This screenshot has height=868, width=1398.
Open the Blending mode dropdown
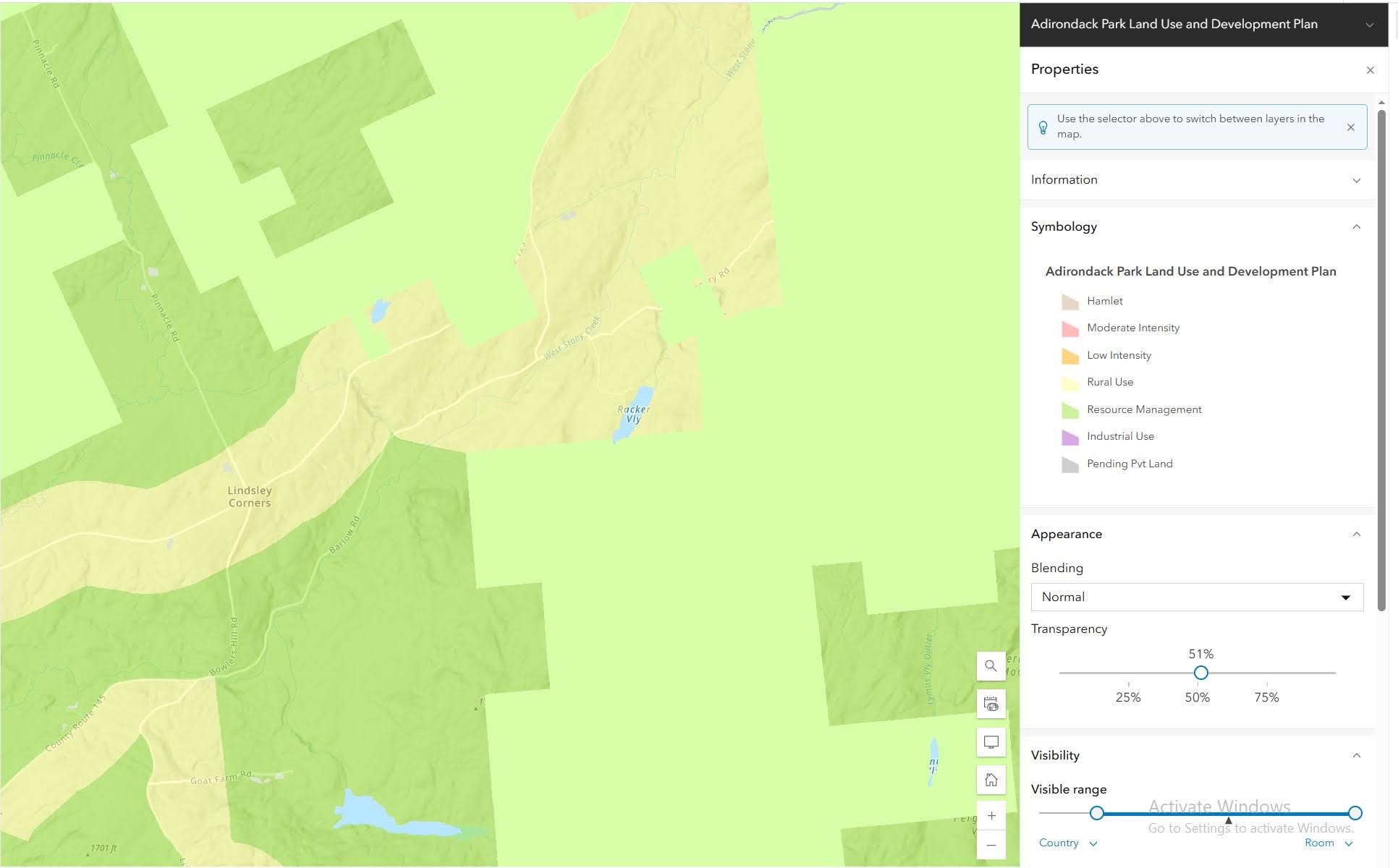point(1197,597)
